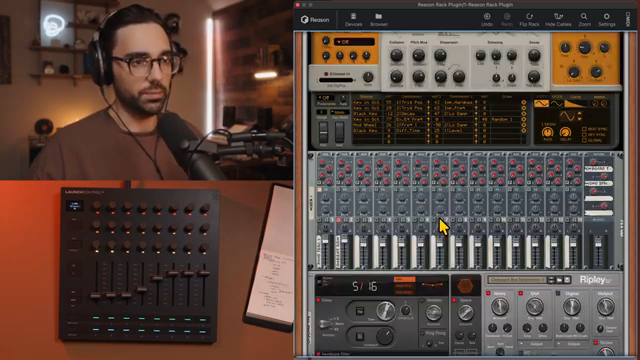This screenshot has width=640, height=360.
Task: Click the top Collision knob
Action: (x=396, y=55)
